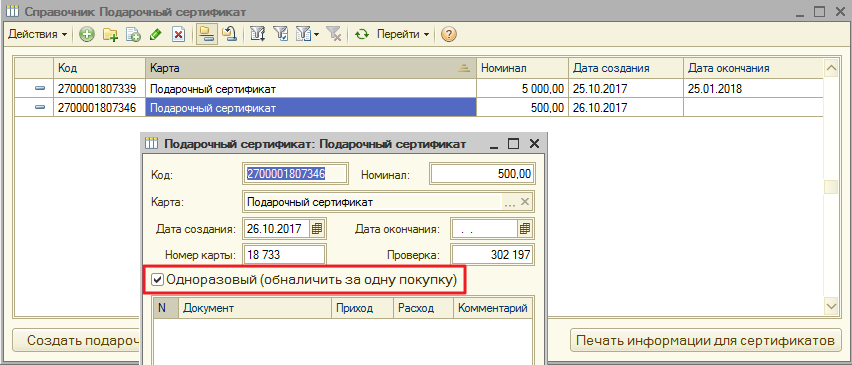Open filter history funnel icon
852x365 pixels.
coord(303,35)
